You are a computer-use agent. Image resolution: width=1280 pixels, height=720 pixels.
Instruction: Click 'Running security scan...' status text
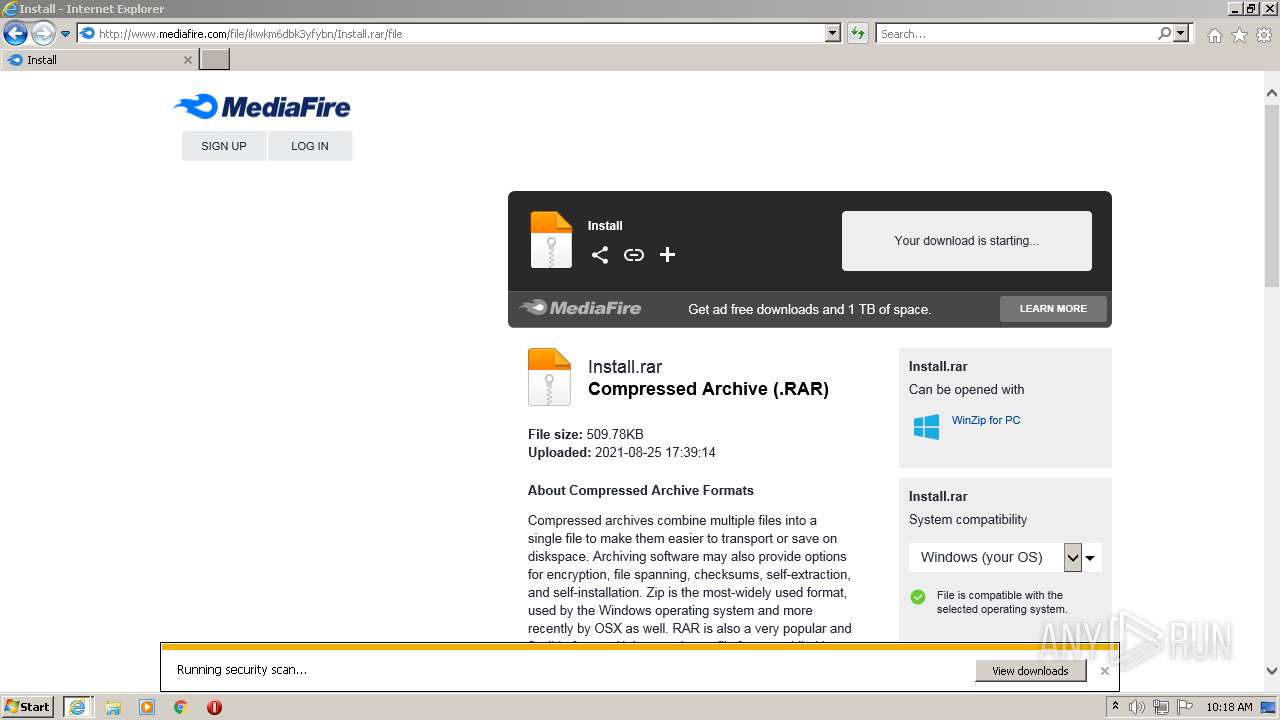(x=242, y=670)
